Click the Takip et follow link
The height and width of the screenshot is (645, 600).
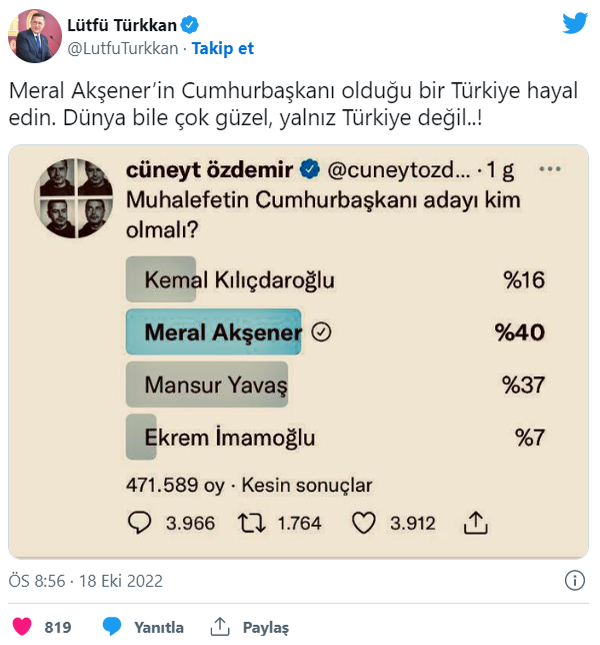(x=223, y=48)
